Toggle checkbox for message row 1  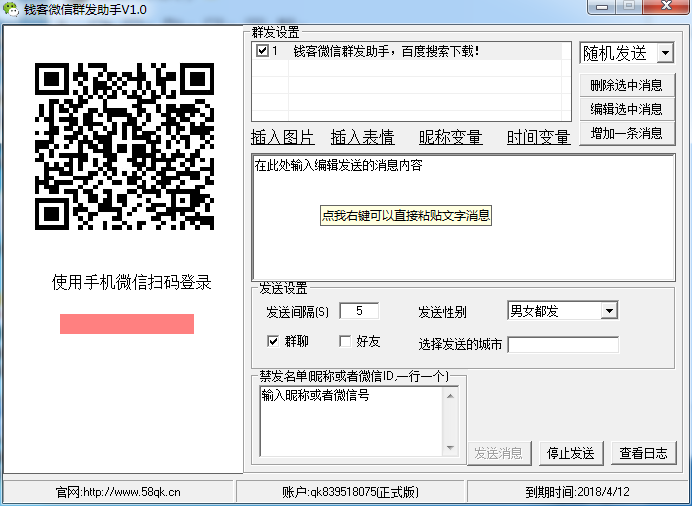click(x=262, y=51)
